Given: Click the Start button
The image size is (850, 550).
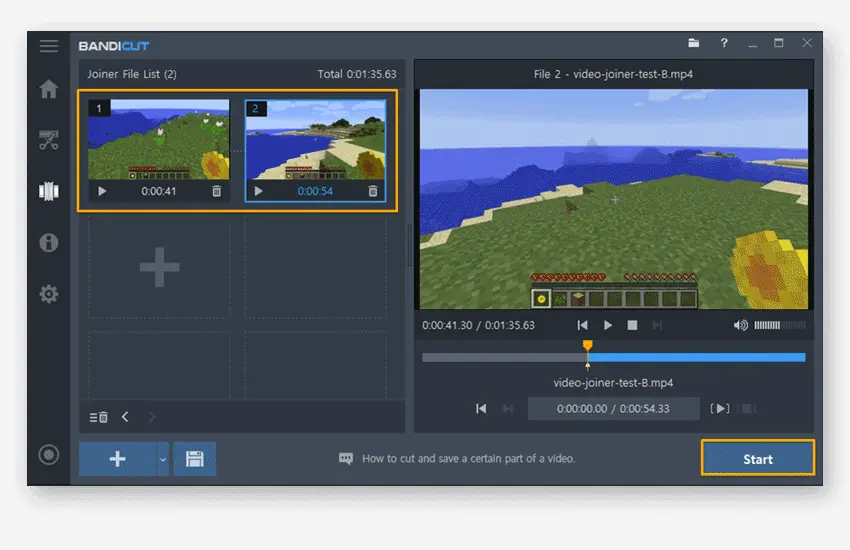Looking at the screenshot, I should 758,459.
